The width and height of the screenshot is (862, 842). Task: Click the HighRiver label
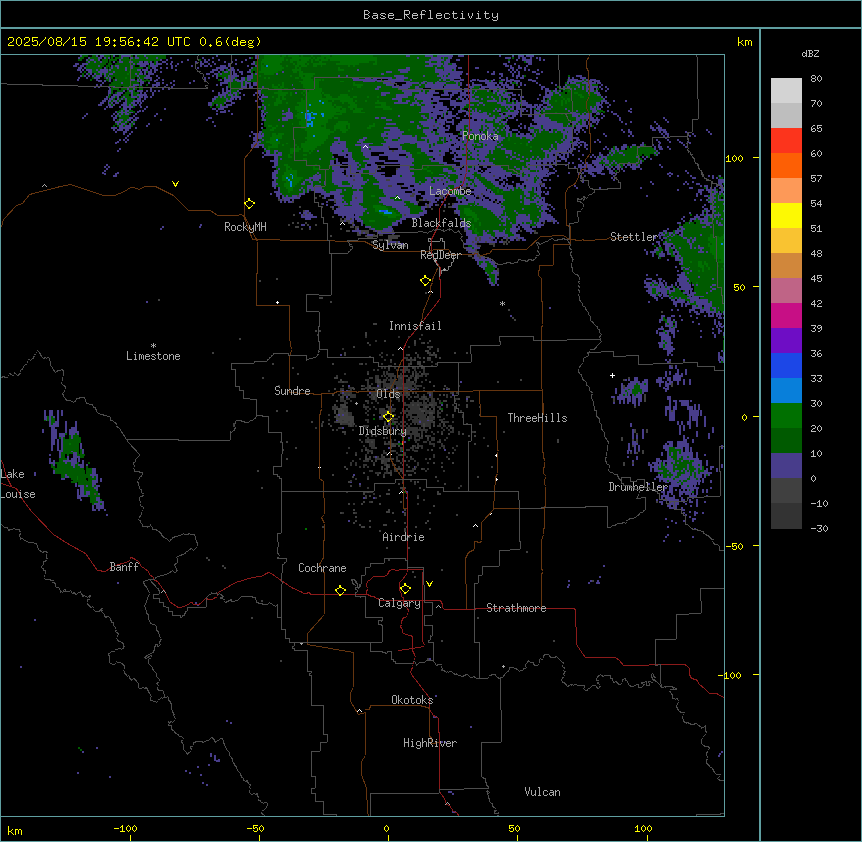(430, 743)
